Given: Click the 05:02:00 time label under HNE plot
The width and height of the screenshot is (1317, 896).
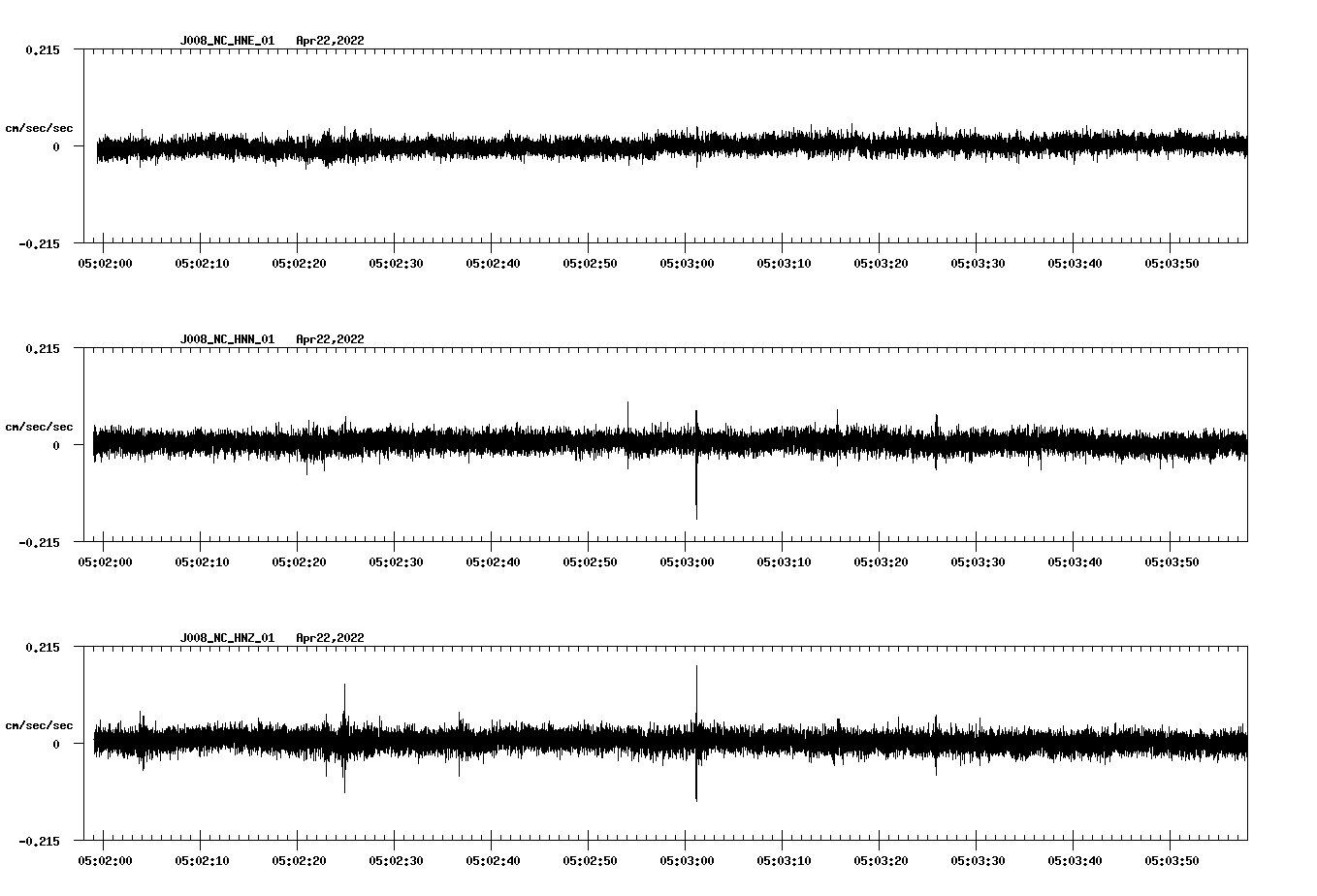Looking at the screenshot, I should pos(105,263).
